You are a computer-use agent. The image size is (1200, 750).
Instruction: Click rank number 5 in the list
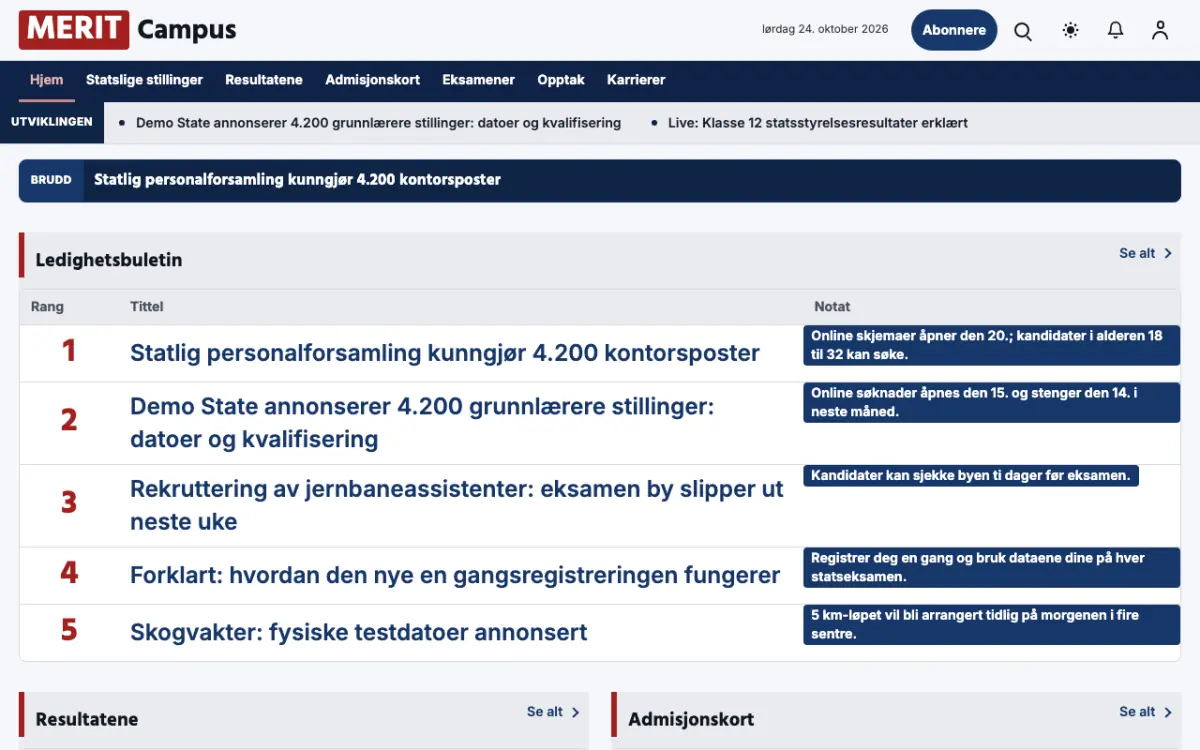[69, 630]
